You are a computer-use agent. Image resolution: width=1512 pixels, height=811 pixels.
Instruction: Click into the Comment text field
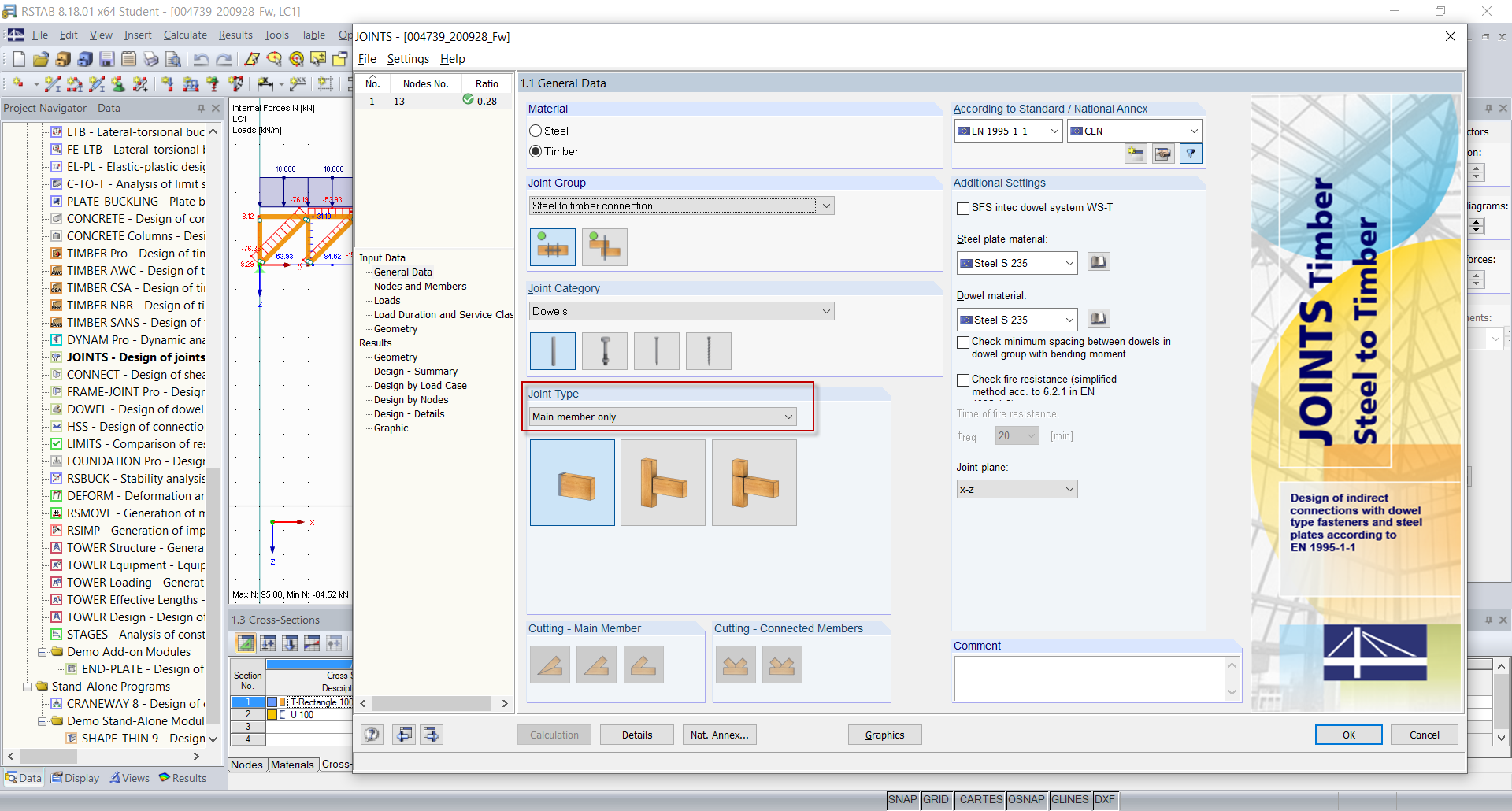pyautogui.click(x=1090, y=678)
